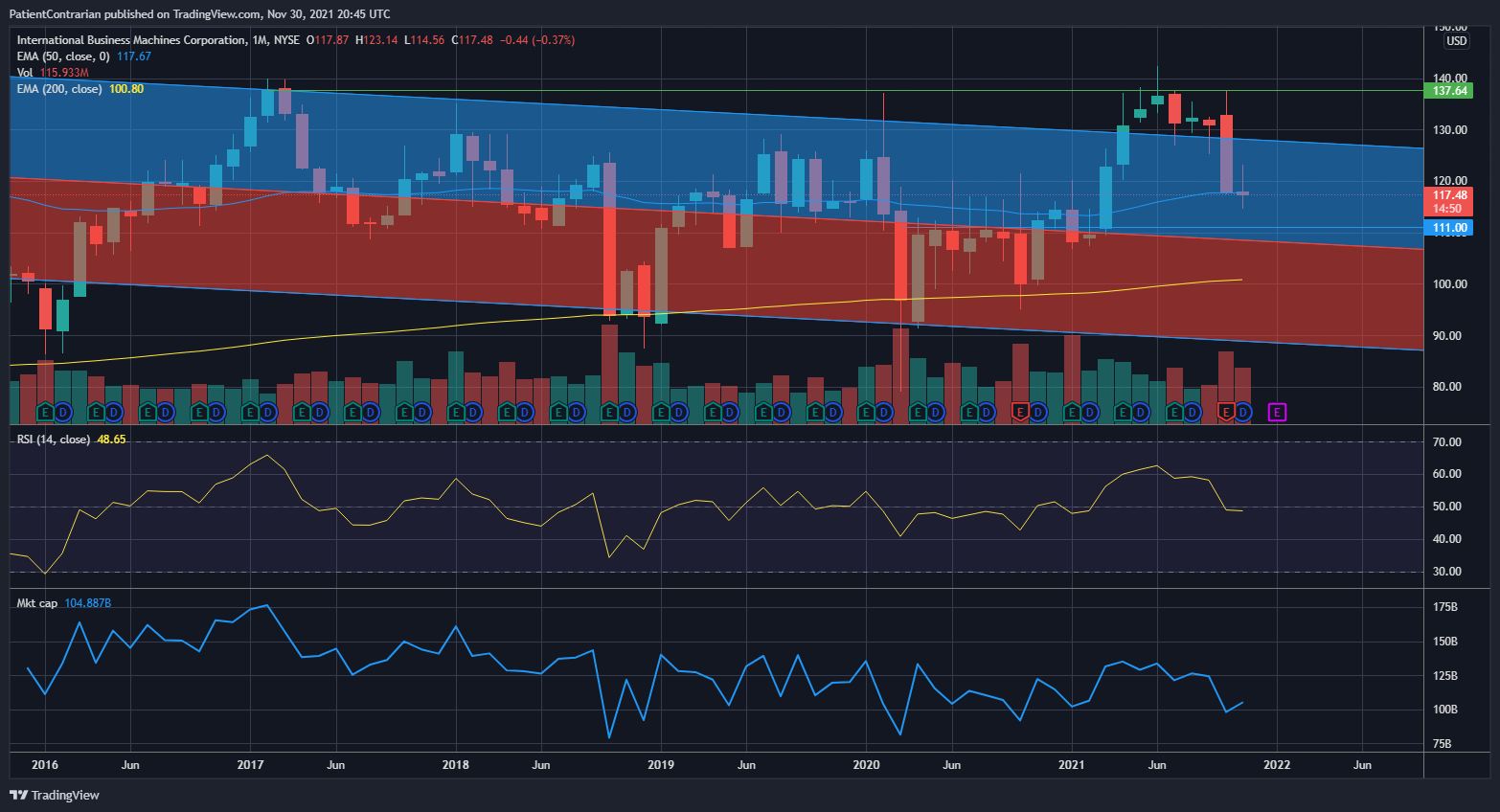Click the earnings E marker above the 2019 label

[x=661, y=413]
